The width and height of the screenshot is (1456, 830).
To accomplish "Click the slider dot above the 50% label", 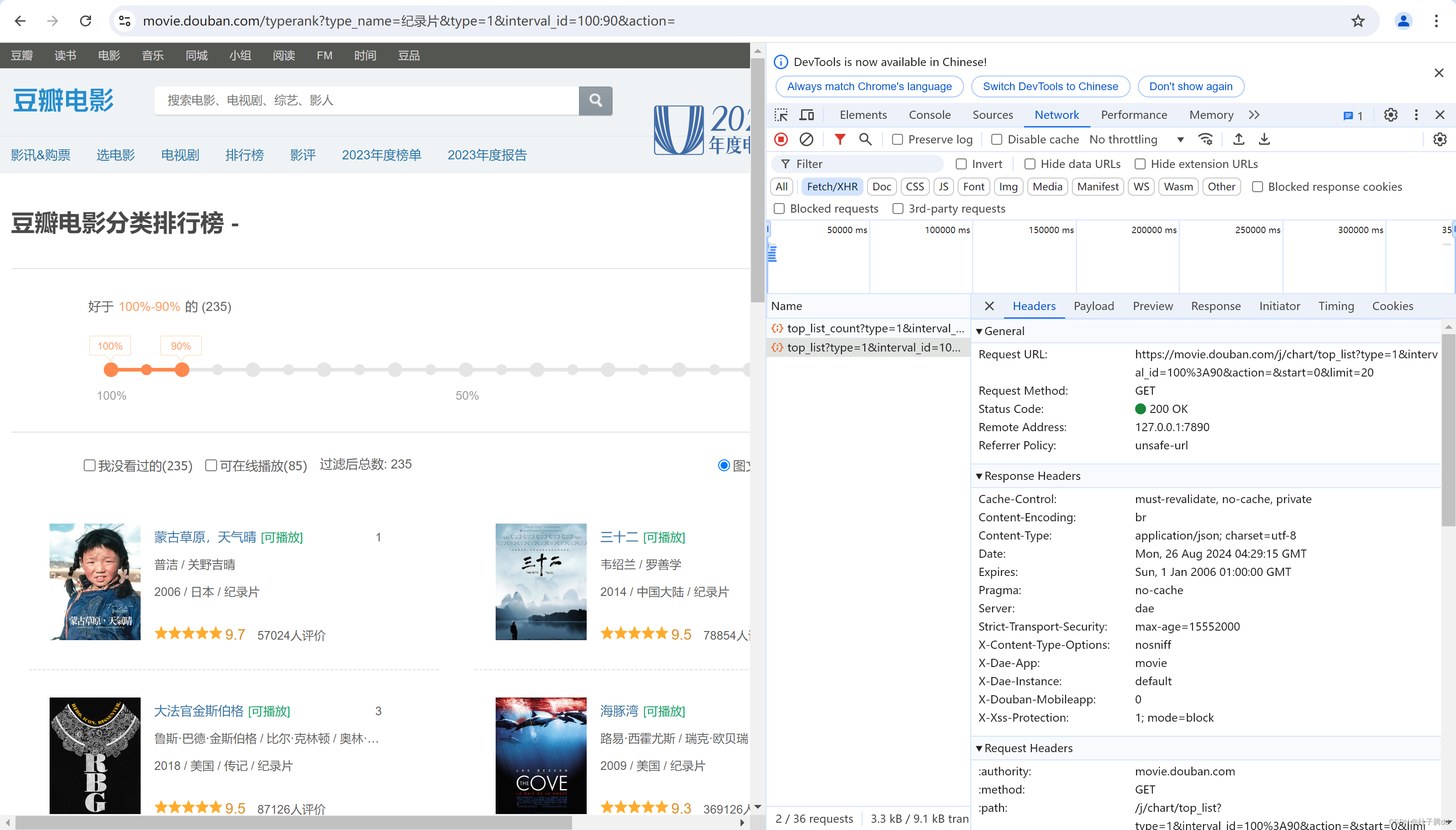I will 466,370.
